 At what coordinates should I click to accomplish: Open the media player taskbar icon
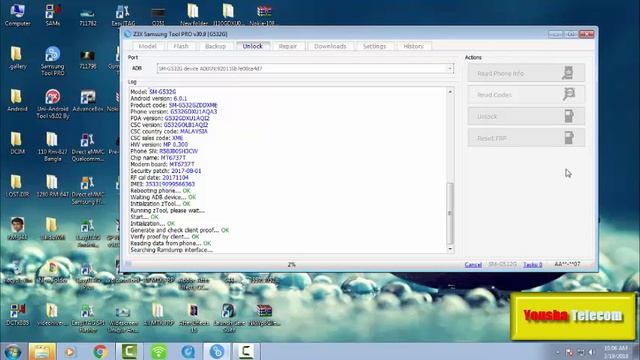(x=70, y=351)
